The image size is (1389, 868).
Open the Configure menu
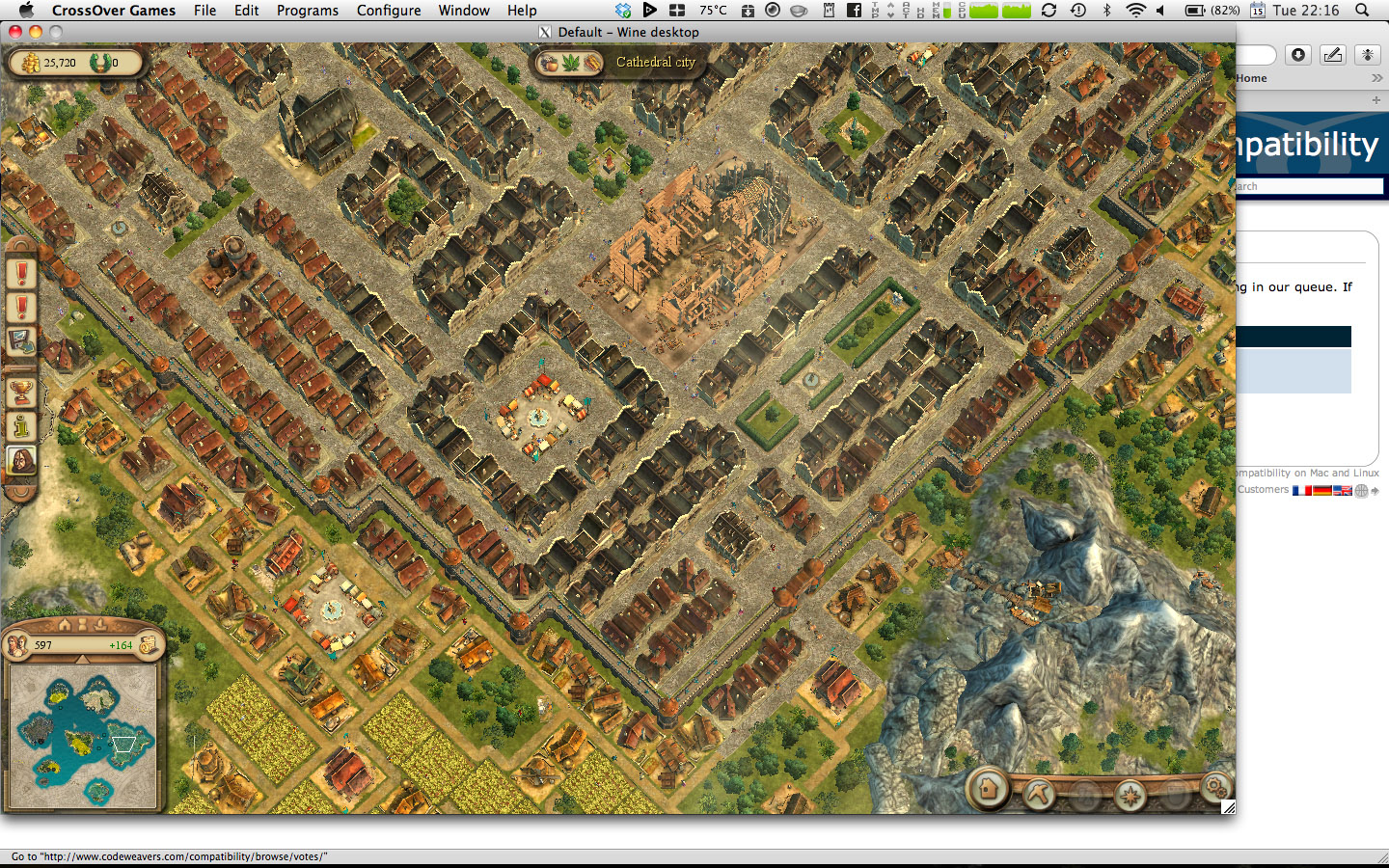coord(389,10)
